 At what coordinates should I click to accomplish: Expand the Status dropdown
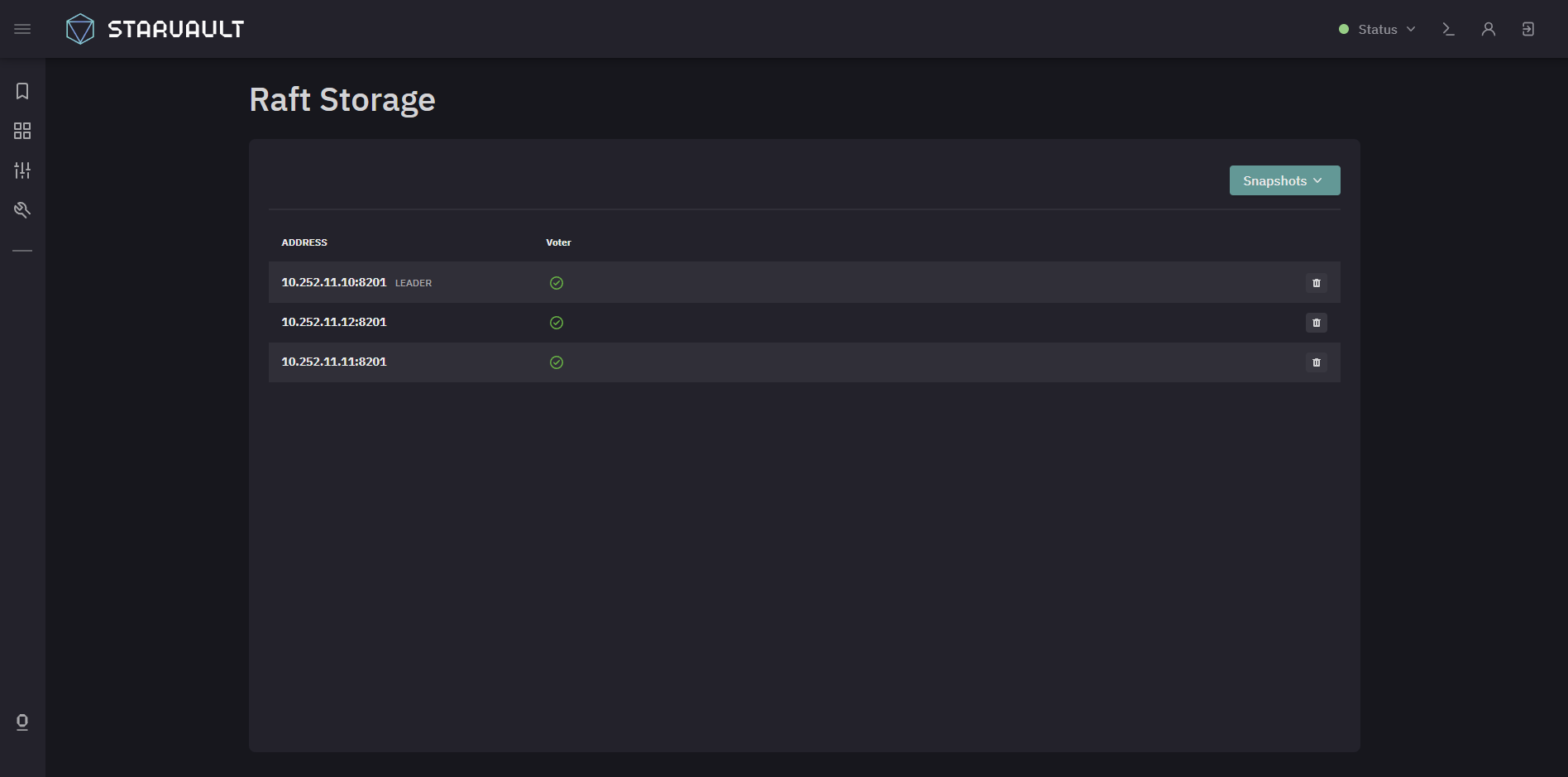(1378, 29)
